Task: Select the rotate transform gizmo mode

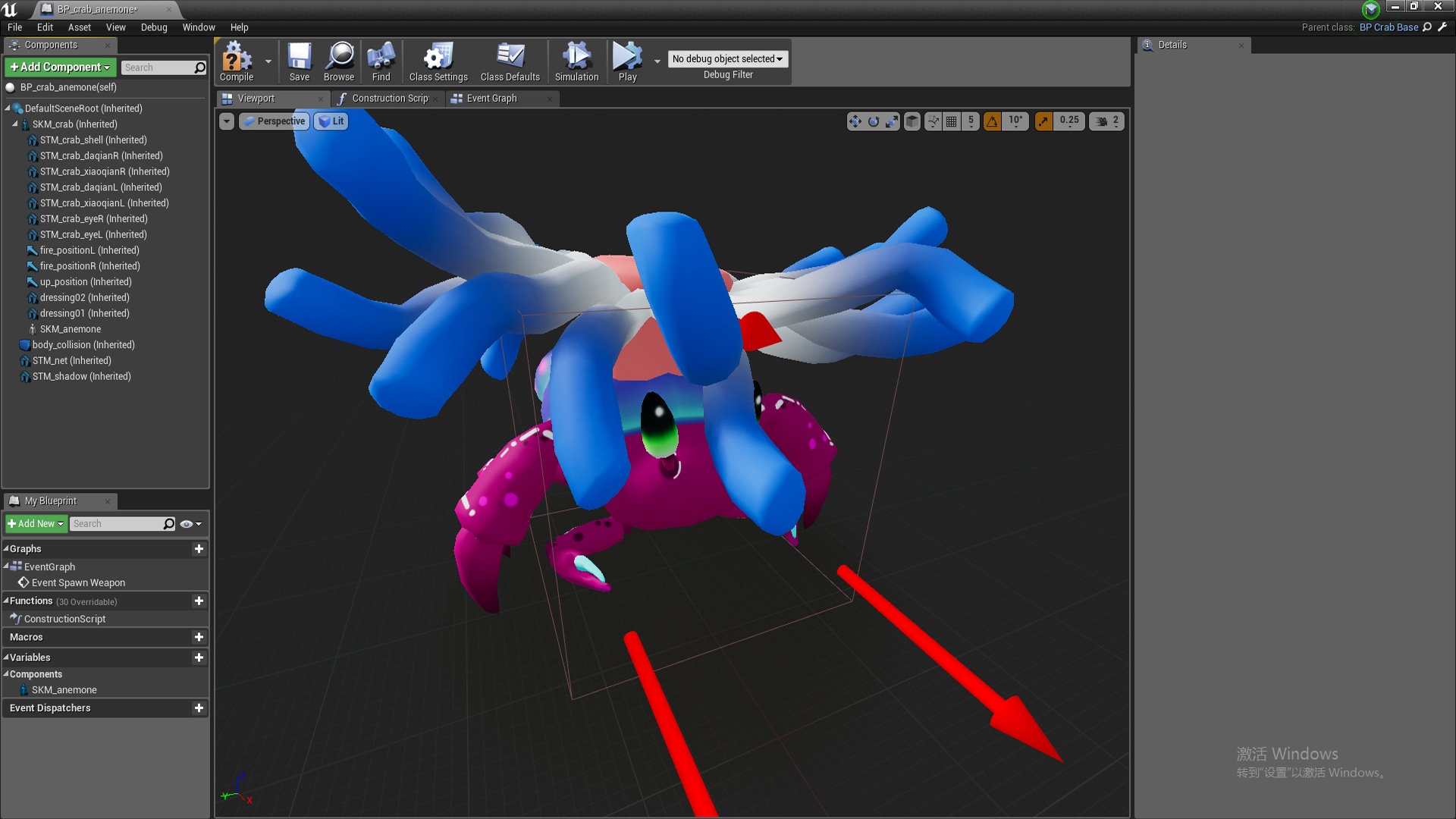Action: 874,121
